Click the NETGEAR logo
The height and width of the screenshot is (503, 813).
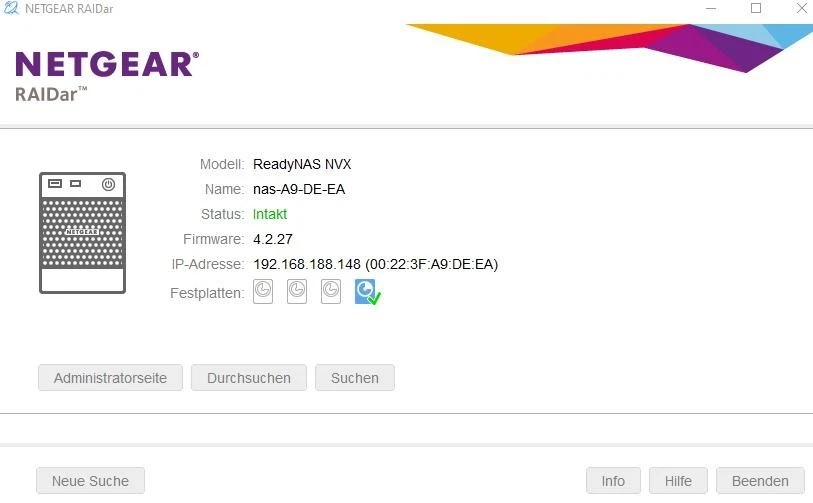pos(107,64)
